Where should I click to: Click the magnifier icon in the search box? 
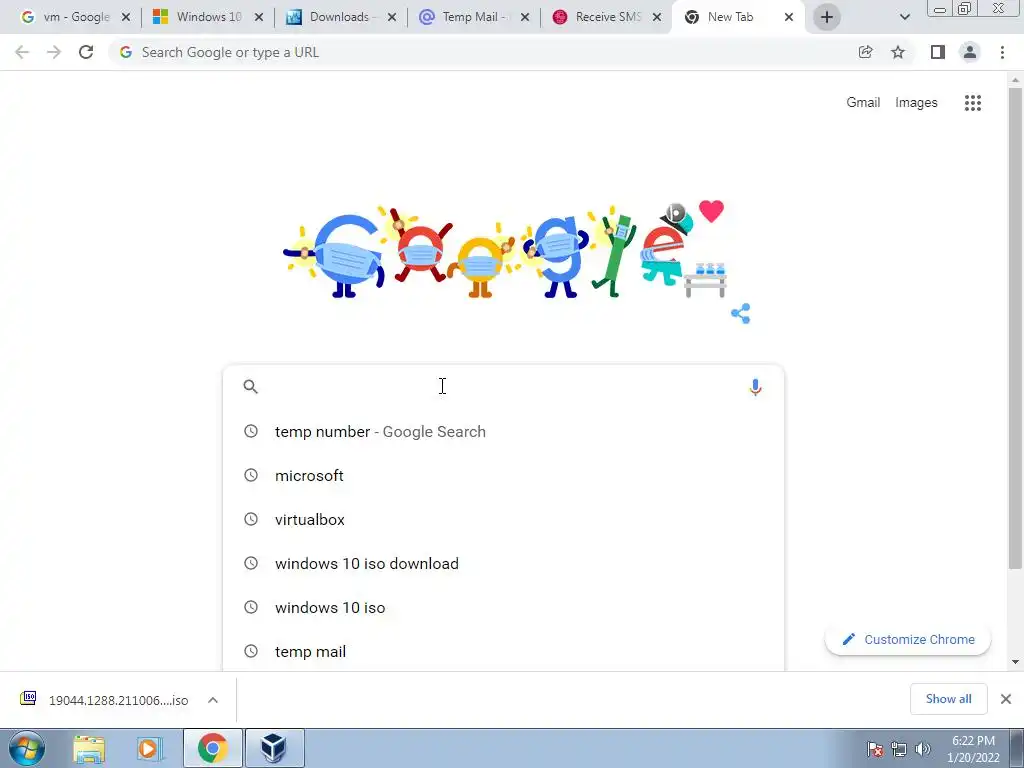251,387
